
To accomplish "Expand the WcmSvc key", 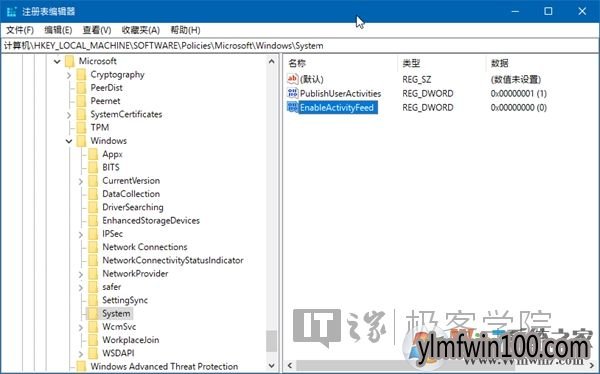I will tap(81, 327).
